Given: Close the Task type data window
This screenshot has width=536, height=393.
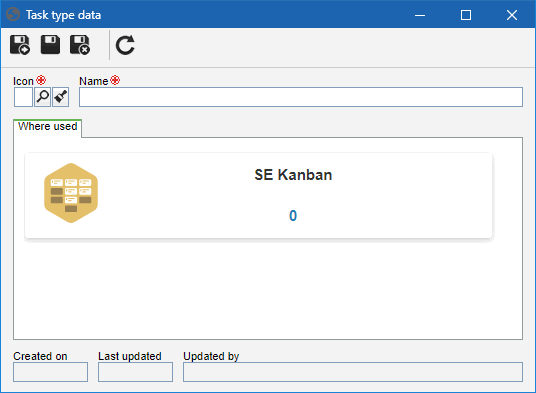Looking at the screenshot, I should pyautogui.click(x=512, y=15).
